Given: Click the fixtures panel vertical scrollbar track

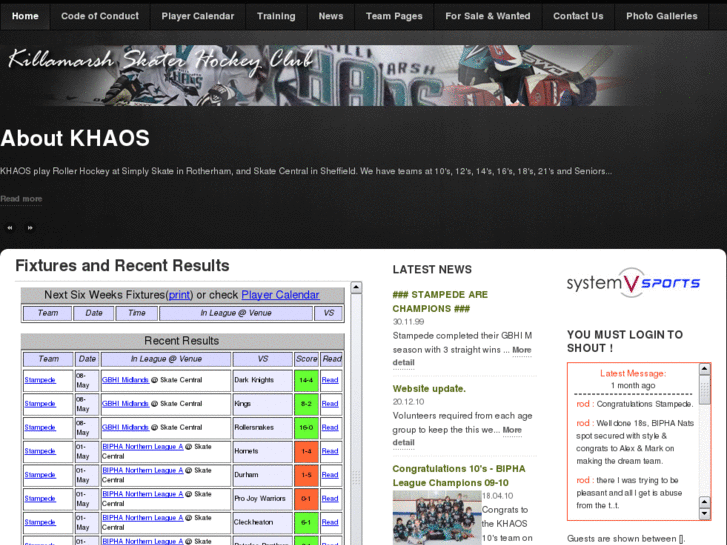Looking at the screenshot, I should pos(356,417).
